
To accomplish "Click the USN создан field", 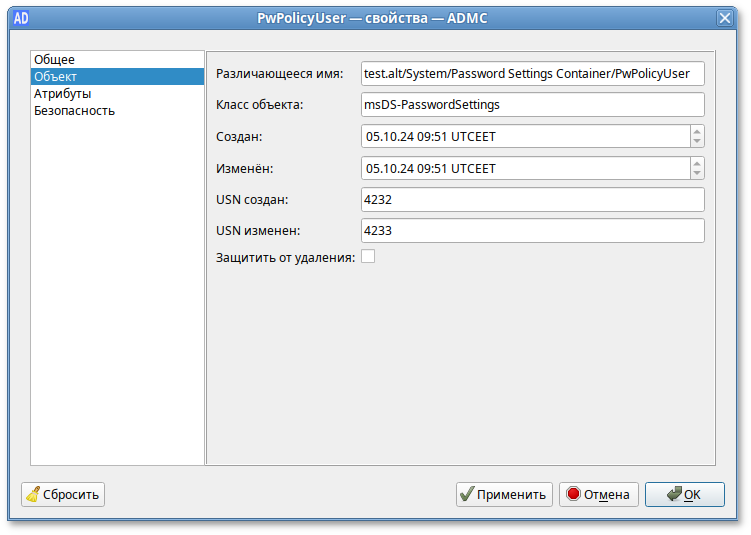I will point(532,200).
